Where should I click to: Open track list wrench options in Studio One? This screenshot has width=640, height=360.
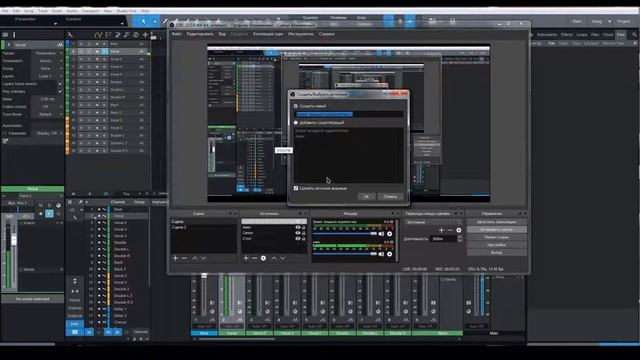point(70,35)
